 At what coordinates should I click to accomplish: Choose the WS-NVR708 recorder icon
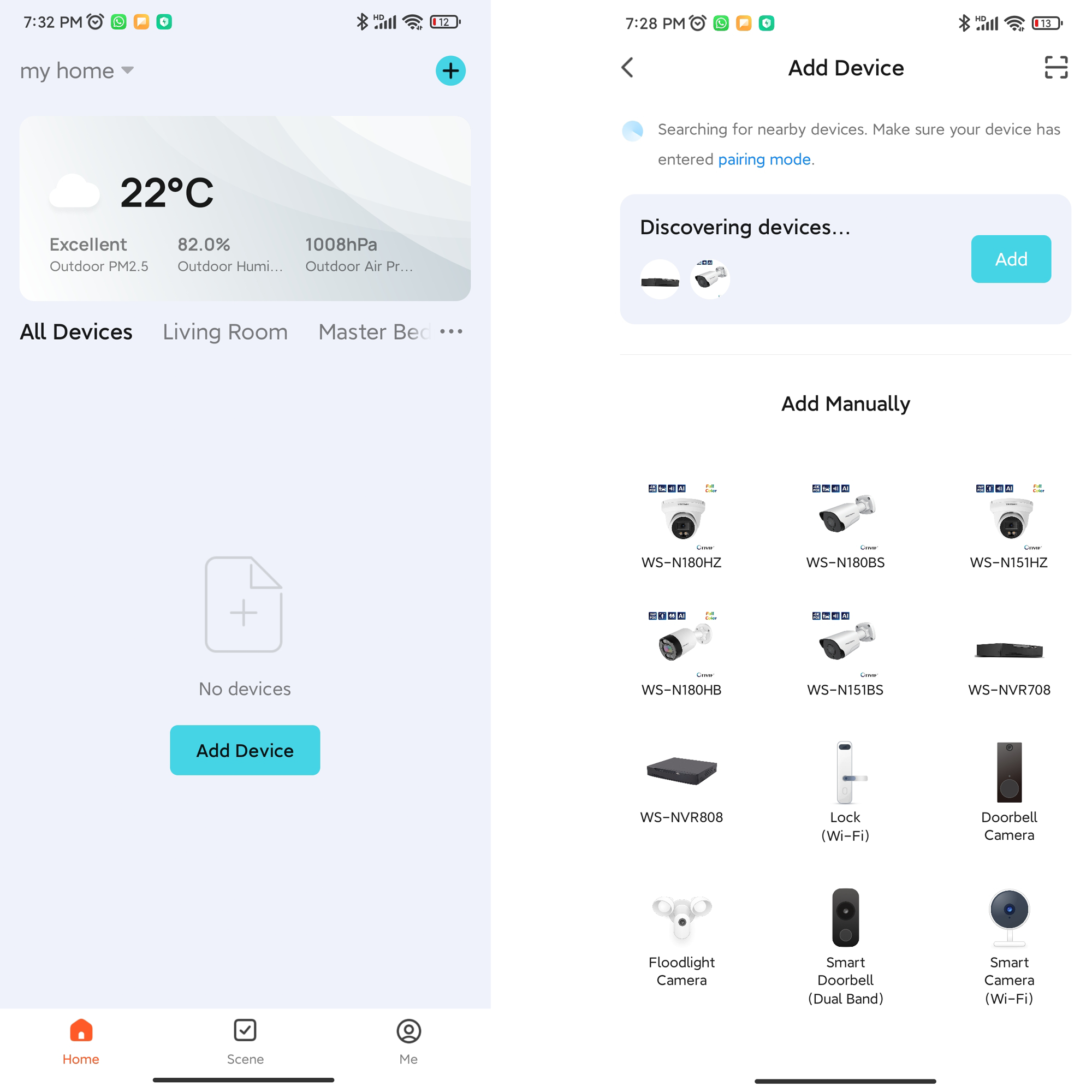[x=1009, y=649]
